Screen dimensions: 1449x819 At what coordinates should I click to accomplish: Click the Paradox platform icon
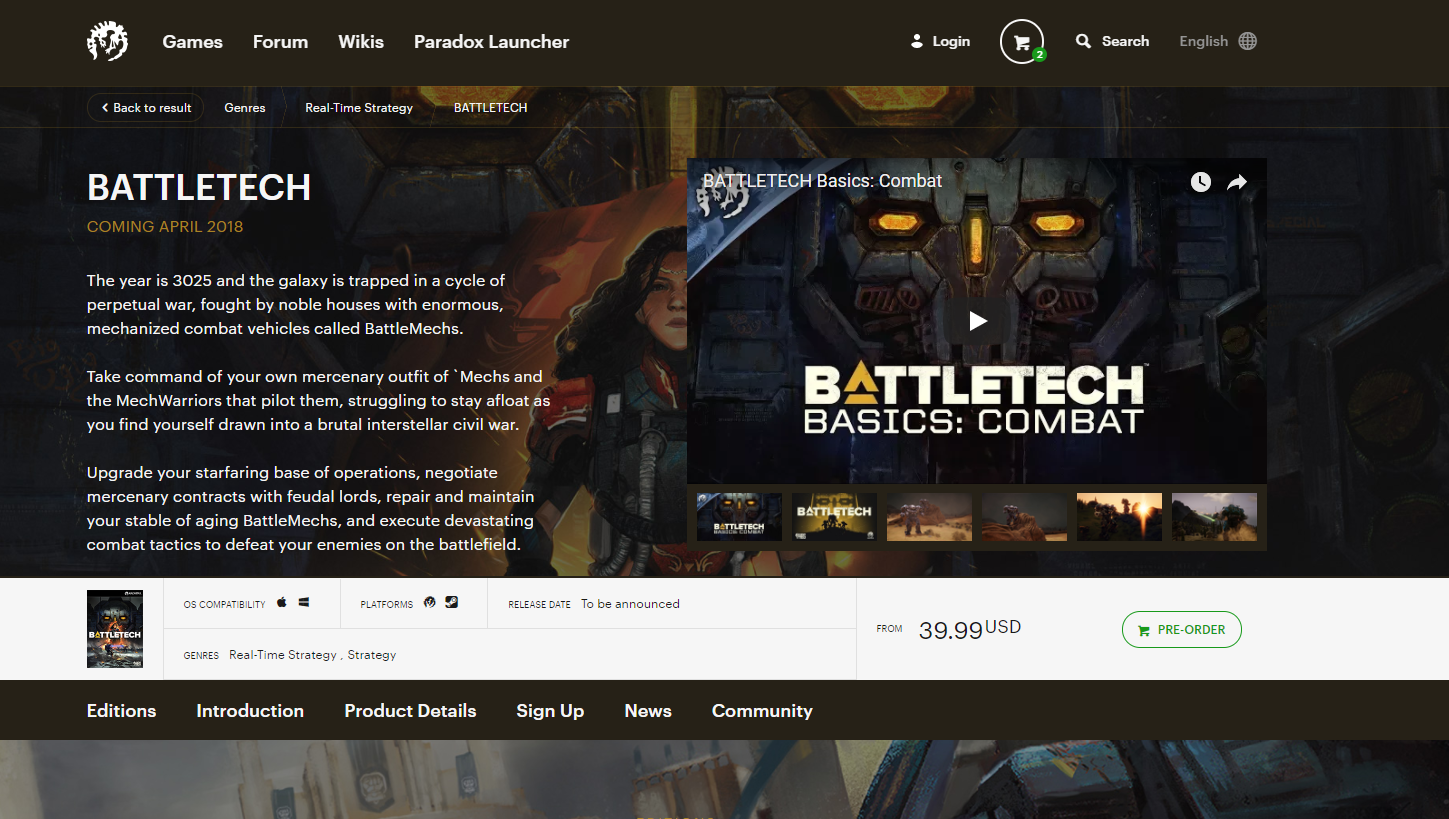tap(430, 603)
